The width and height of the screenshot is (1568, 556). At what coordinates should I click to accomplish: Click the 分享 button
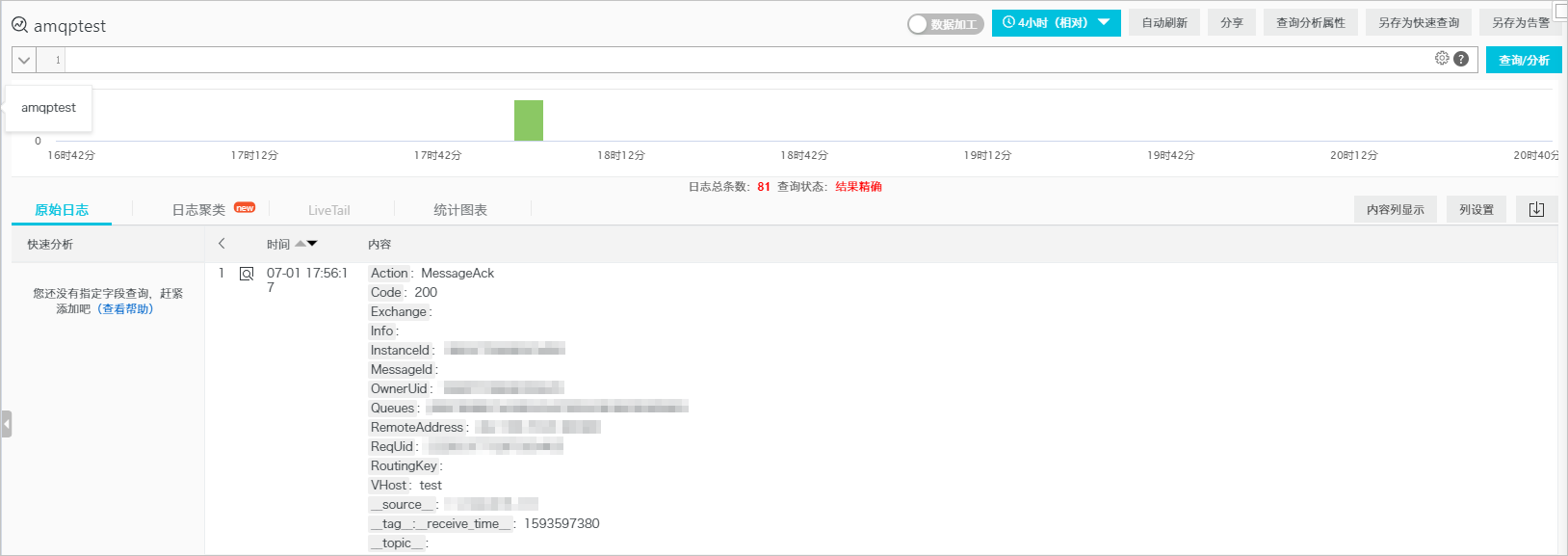point(1232,22)
